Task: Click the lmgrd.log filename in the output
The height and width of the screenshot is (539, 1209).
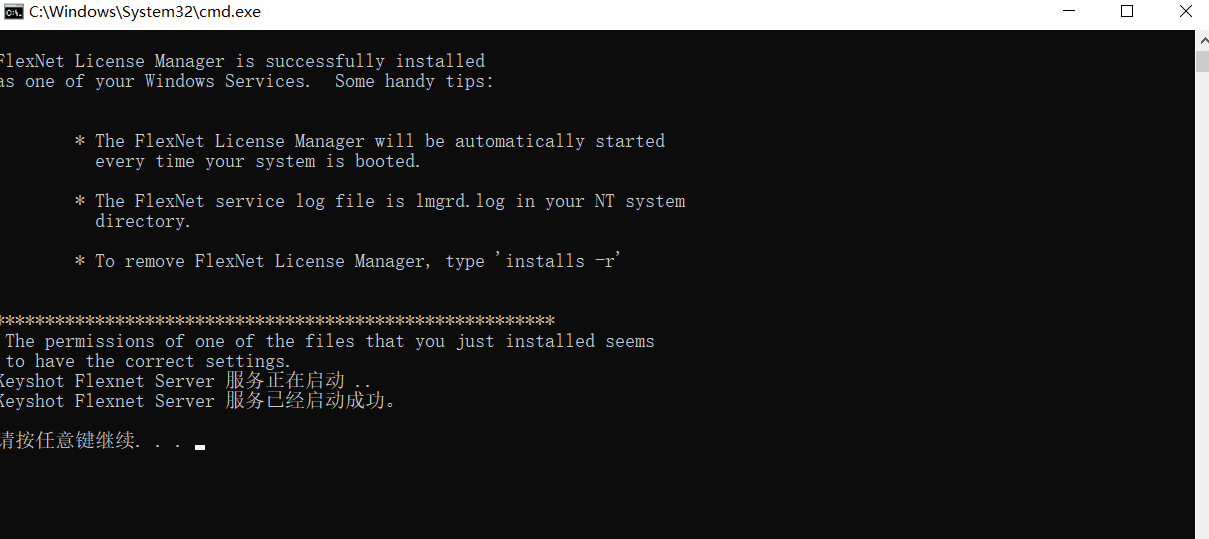Action: coord(460,201)
